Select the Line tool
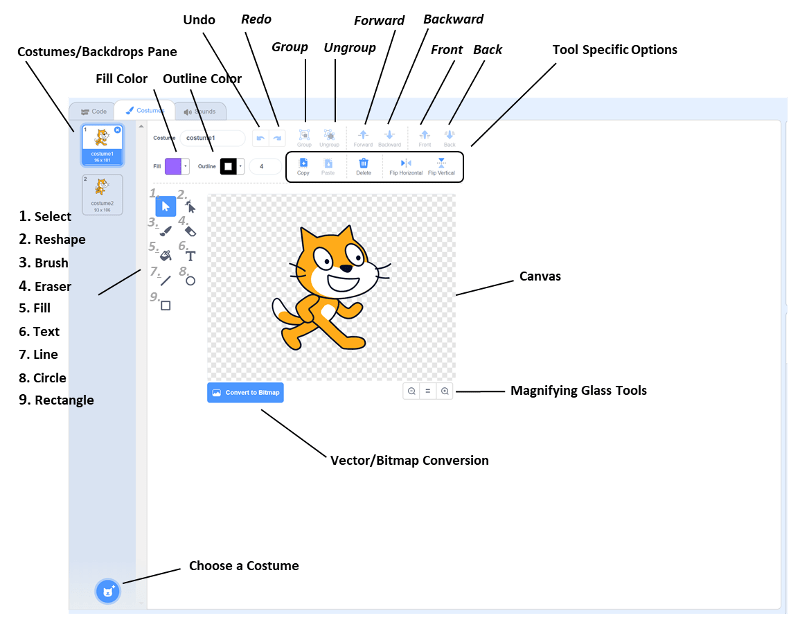Screen dimensions: 800x629 click(165, 281)
